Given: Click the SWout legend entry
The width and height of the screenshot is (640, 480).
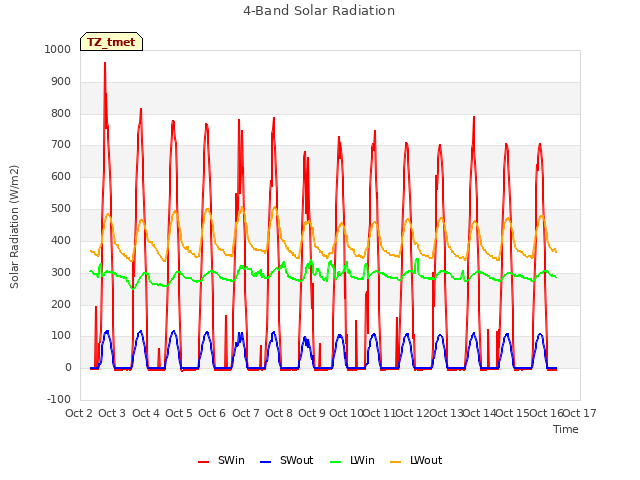Looking at the screenshot, I should tap(287, 460).
